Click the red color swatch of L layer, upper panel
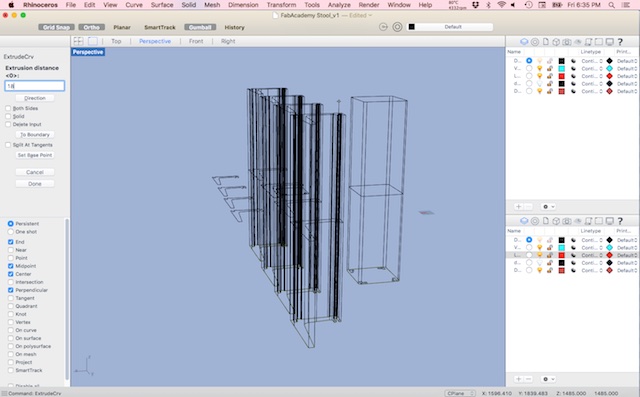This screenshot has height=397, width=640. tap(562, 76)
